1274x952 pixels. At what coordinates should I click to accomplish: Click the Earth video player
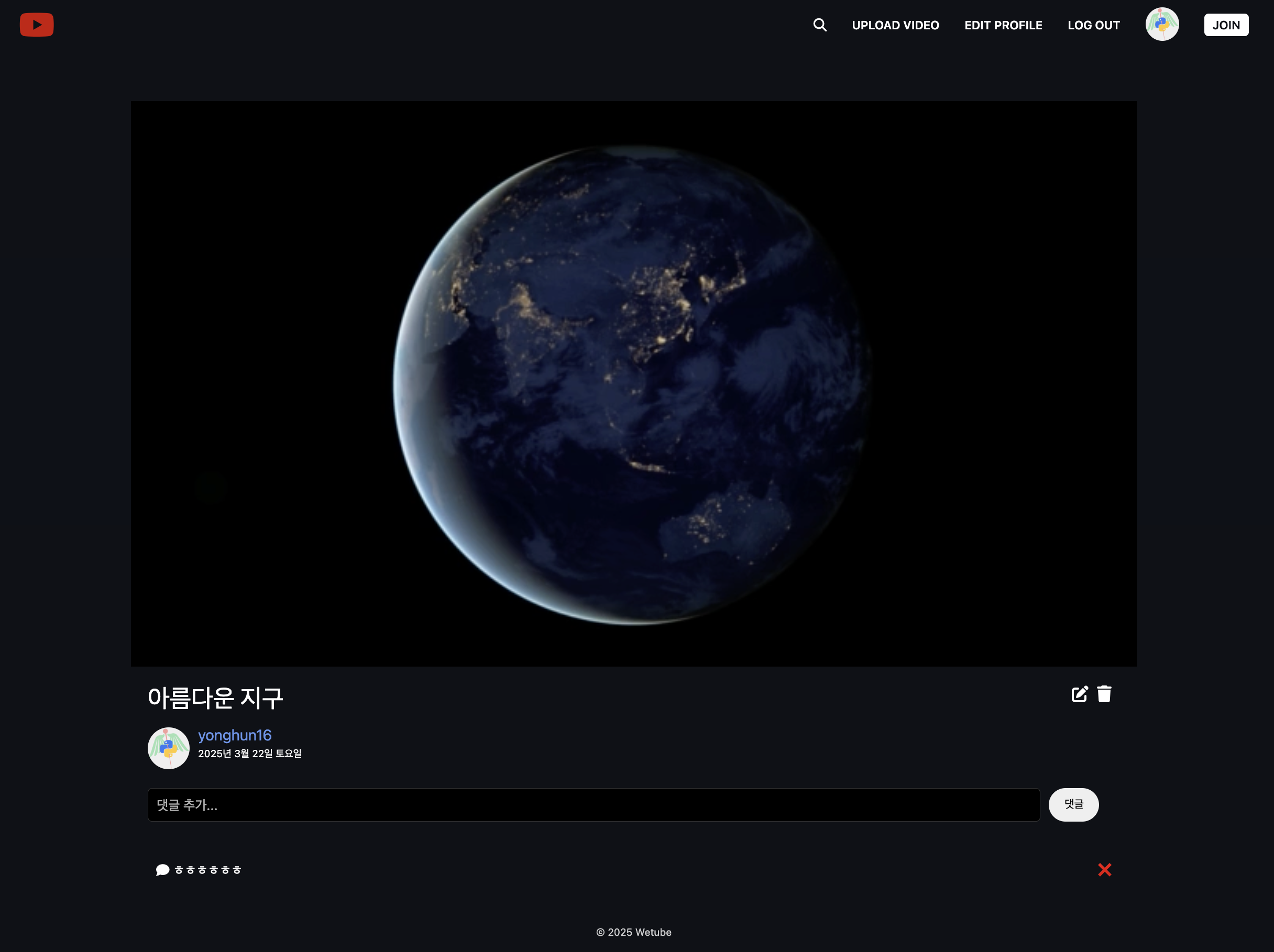pos(633,384)
